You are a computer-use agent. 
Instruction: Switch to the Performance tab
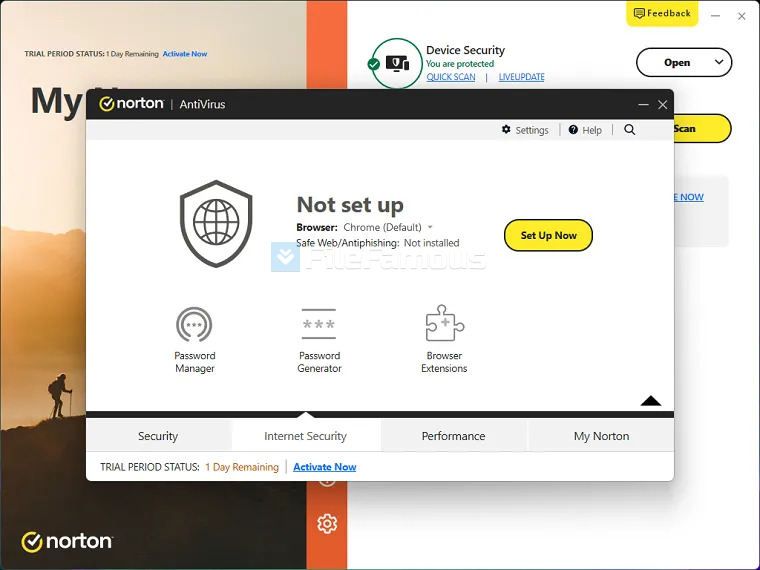pos(453,436)
